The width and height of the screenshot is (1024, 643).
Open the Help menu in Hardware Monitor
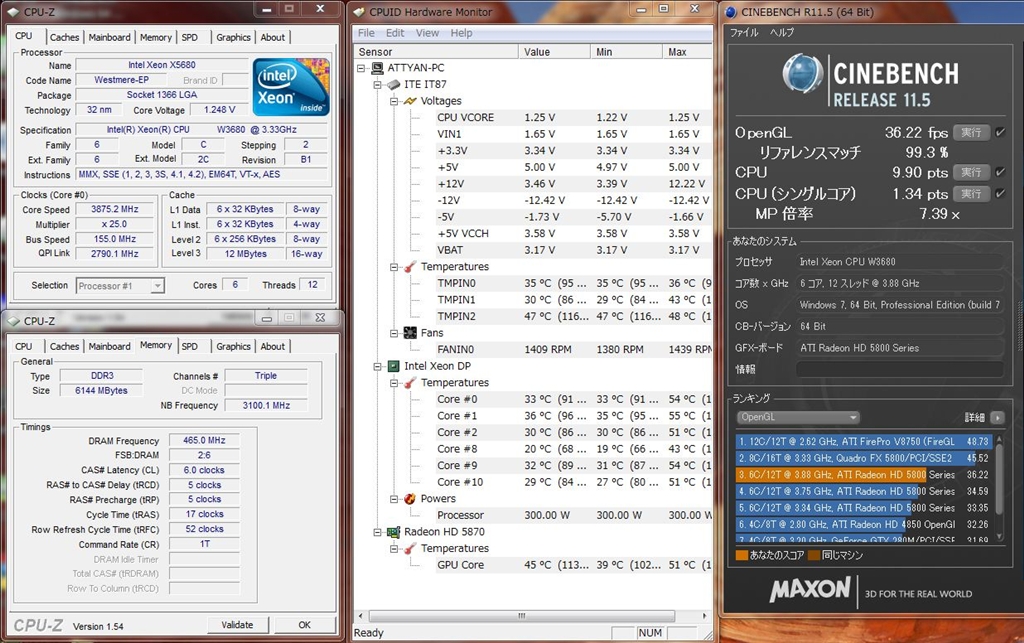pyautogui.click(x=461, y=33)
